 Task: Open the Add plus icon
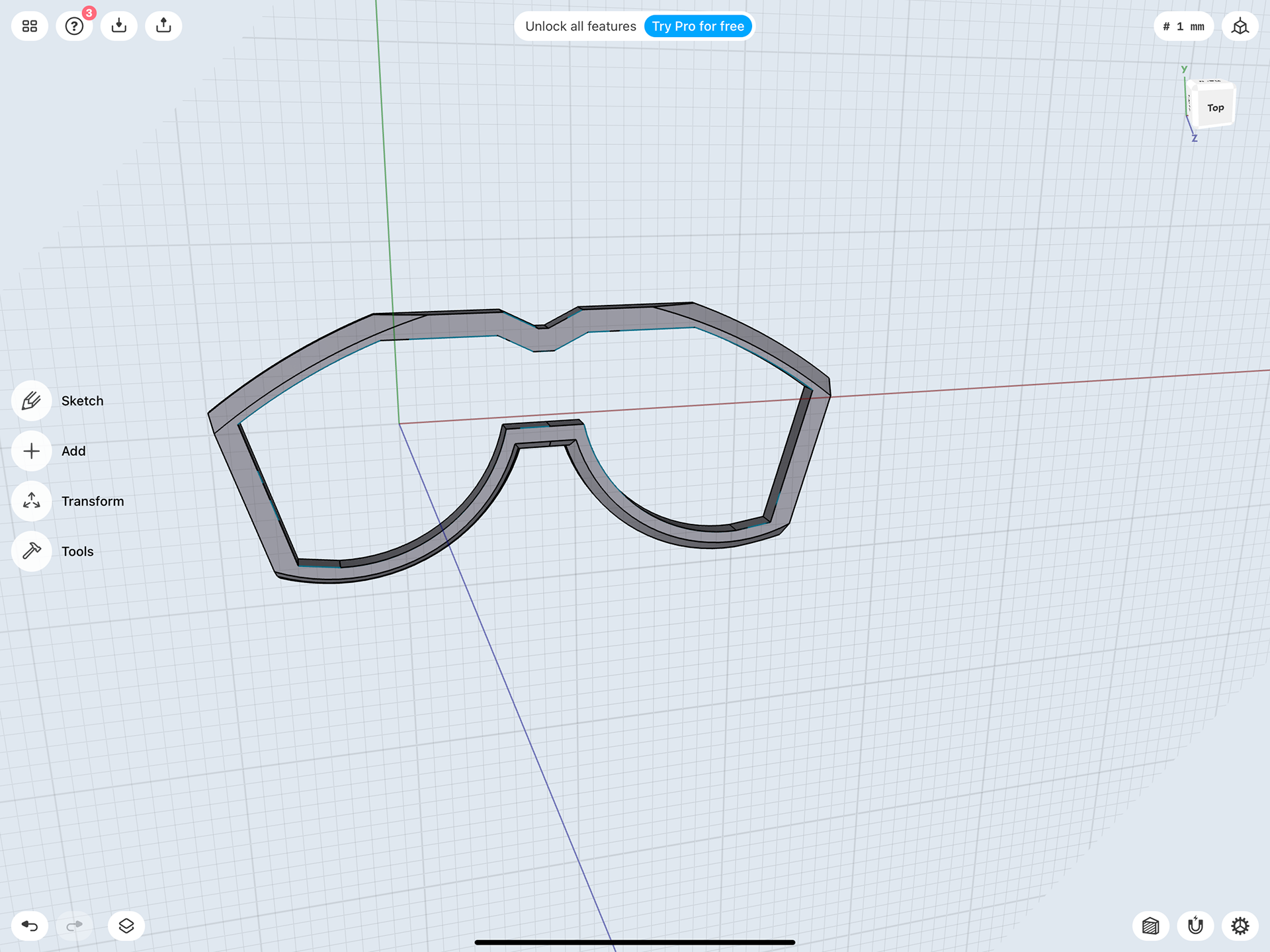click(x=31, y=451)
